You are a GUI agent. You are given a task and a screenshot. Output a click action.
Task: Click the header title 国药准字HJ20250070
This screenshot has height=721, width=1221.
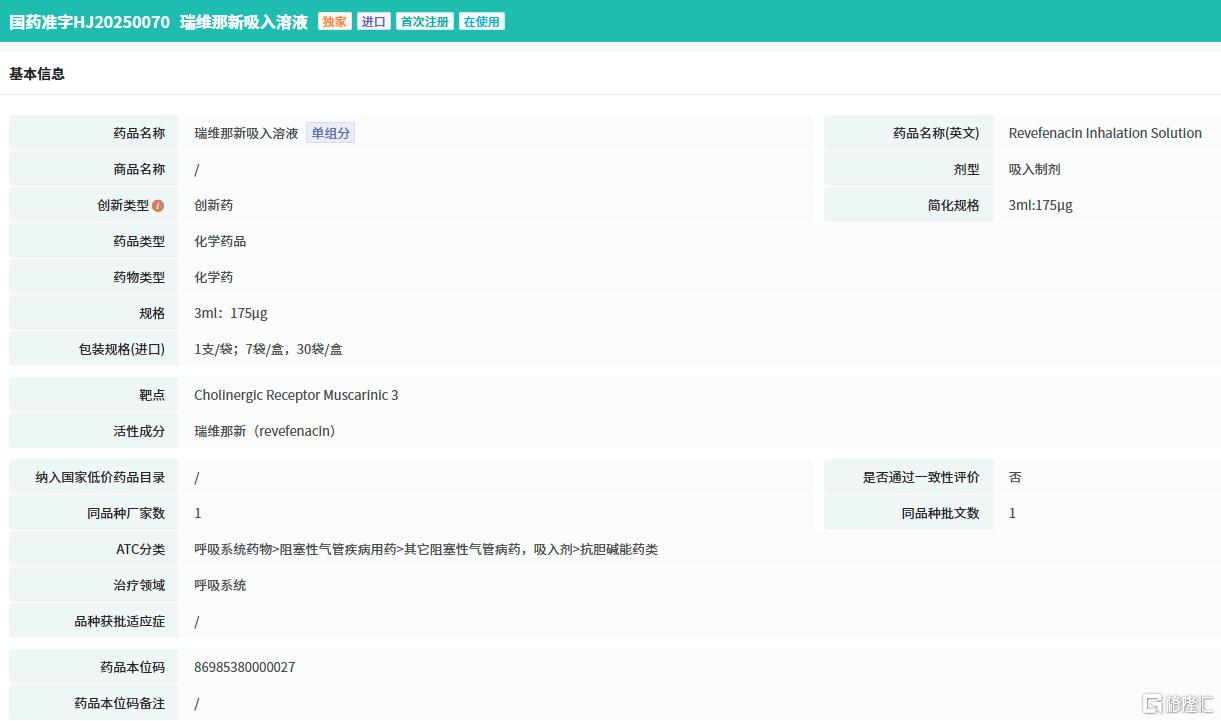(90, 22)
